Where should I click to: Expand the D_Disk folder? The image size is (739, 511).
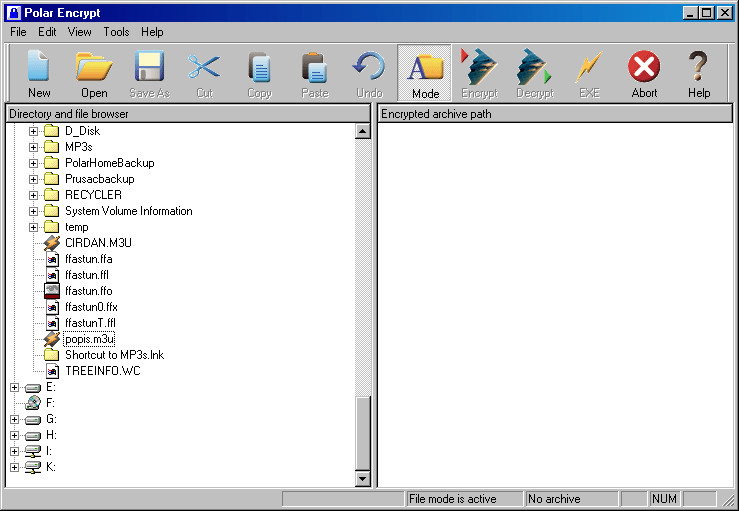[x=33, y=131]
